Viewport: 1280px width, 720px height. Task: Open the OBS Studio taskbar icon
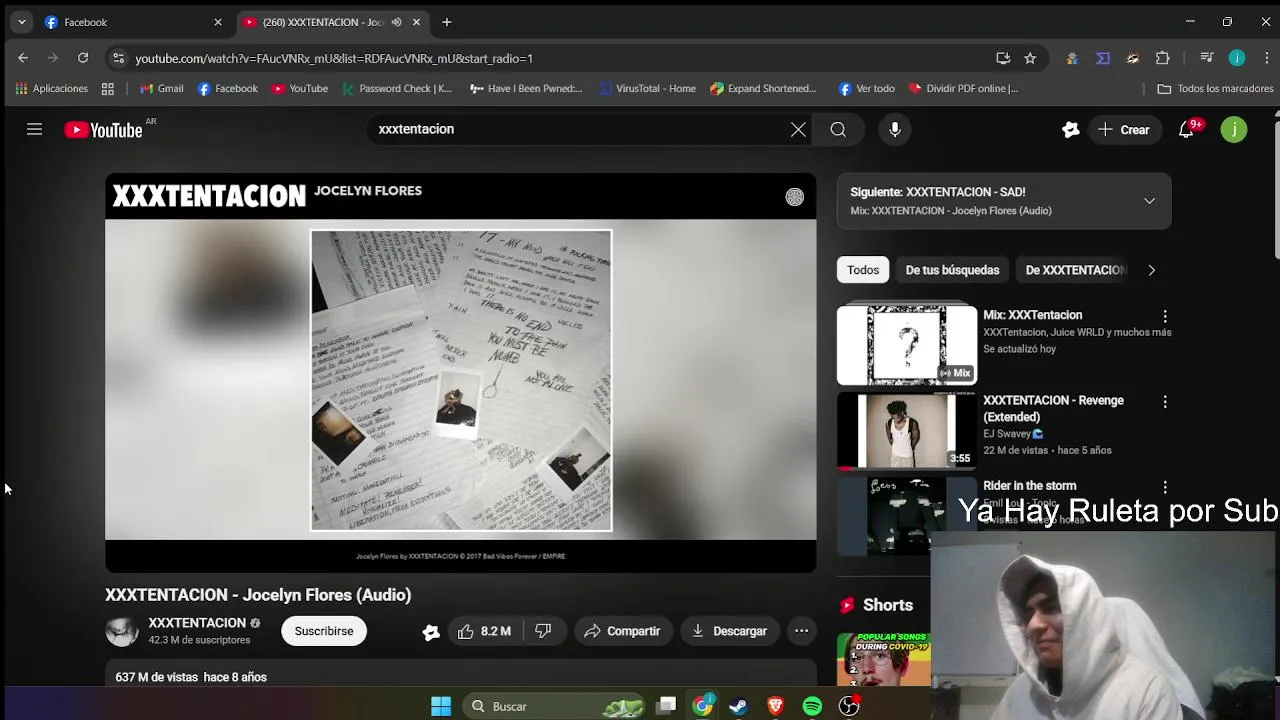(849, 706)
